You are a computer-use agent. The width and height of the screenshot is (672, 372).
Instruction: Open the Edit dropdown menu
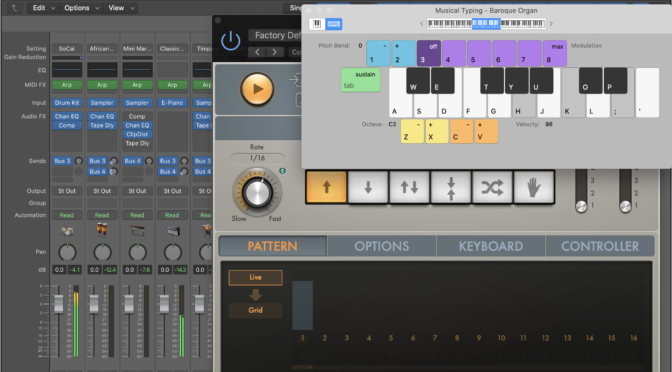coord(44,8)
